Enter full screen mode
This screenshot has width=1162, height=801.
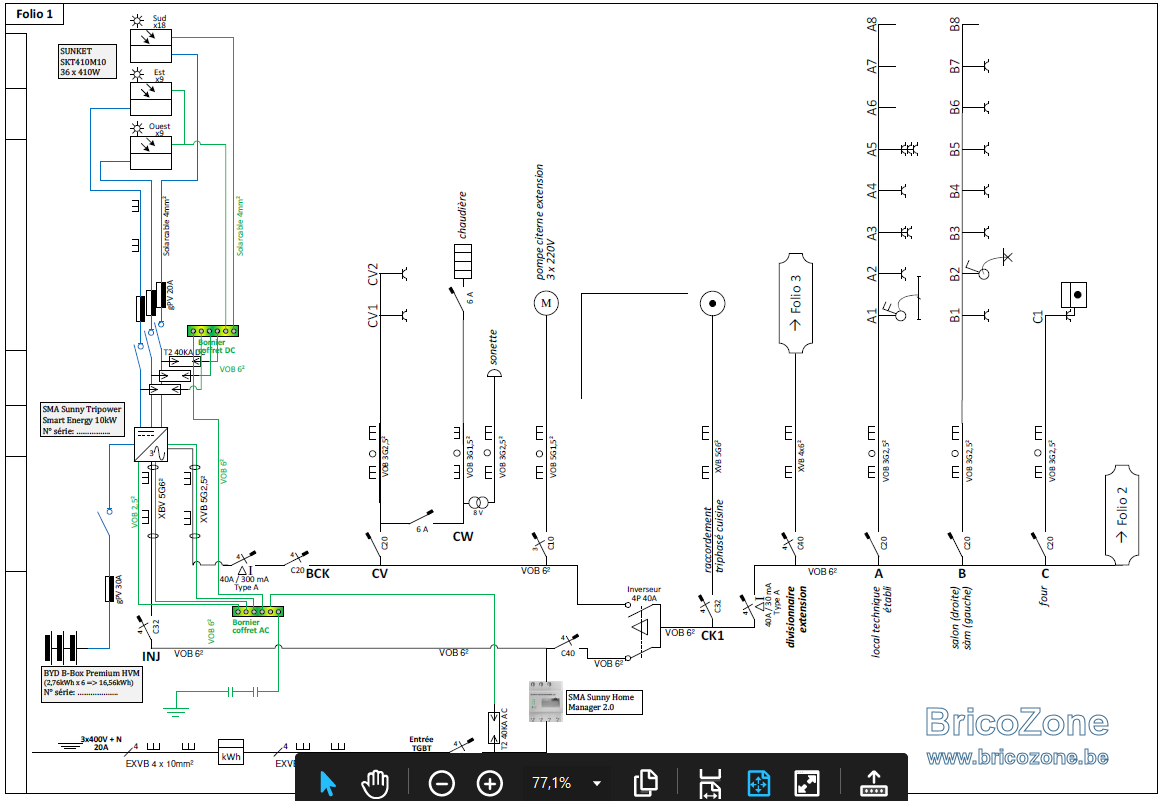click(x=806, y=783)
